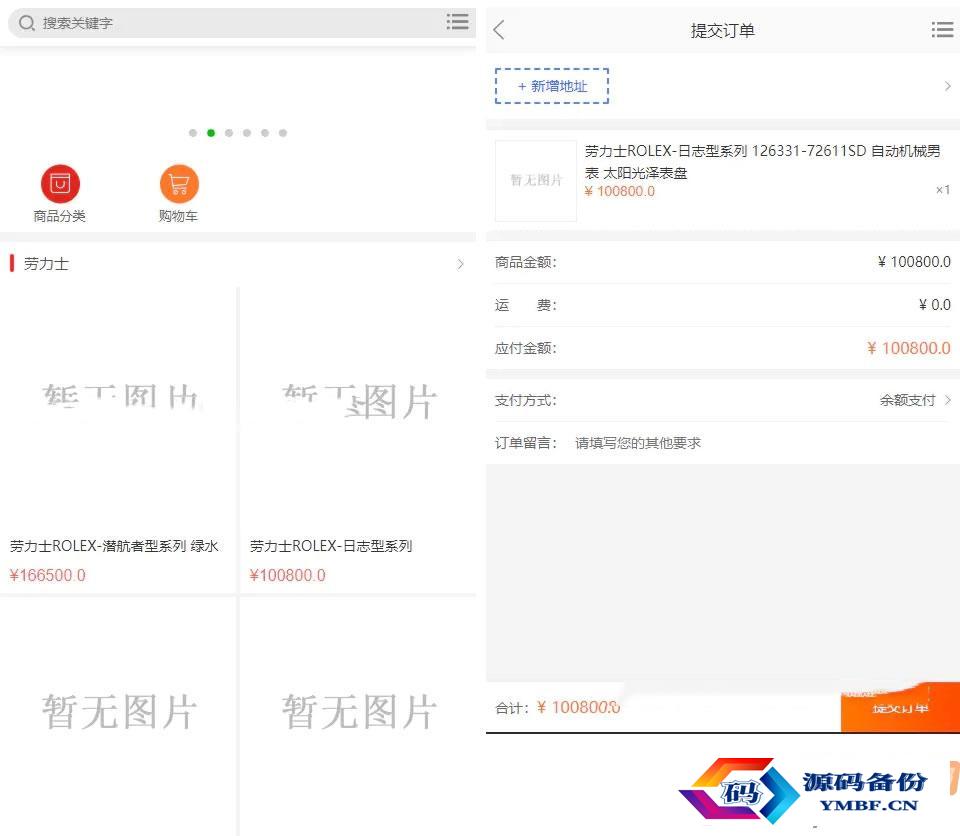Viewport: 960px width, 836px height.
Task: Click the 应付金额 ¥ 100800.0 value
Action: point(909,348)
